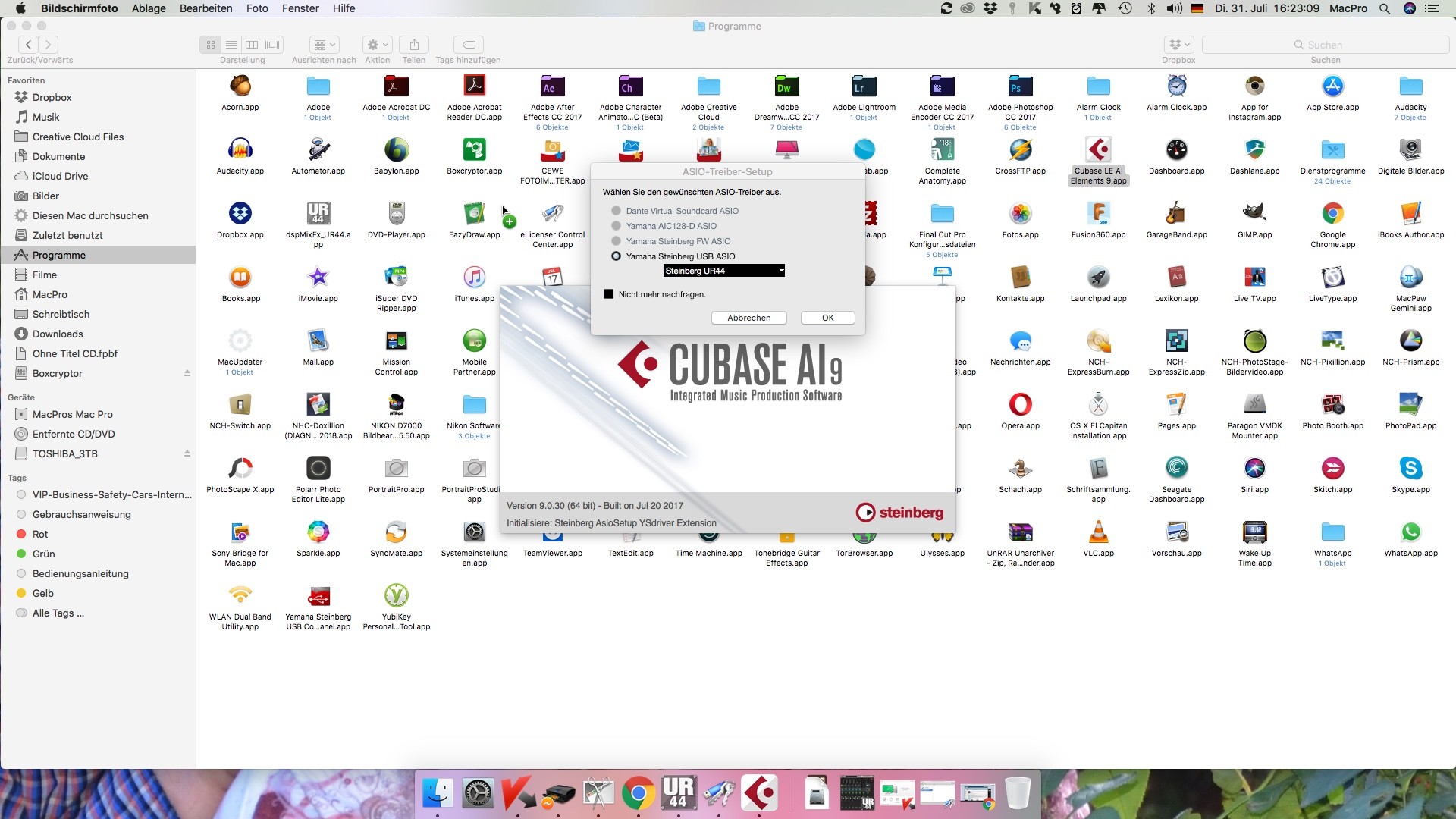Open Steinberg UR44 device dropdown

click(723, 271)
